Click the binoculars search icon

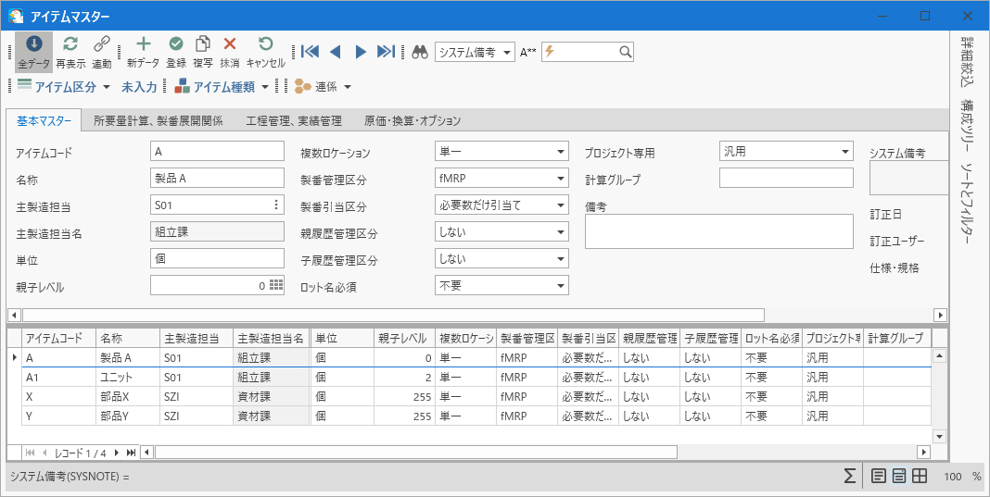point(420,52)
